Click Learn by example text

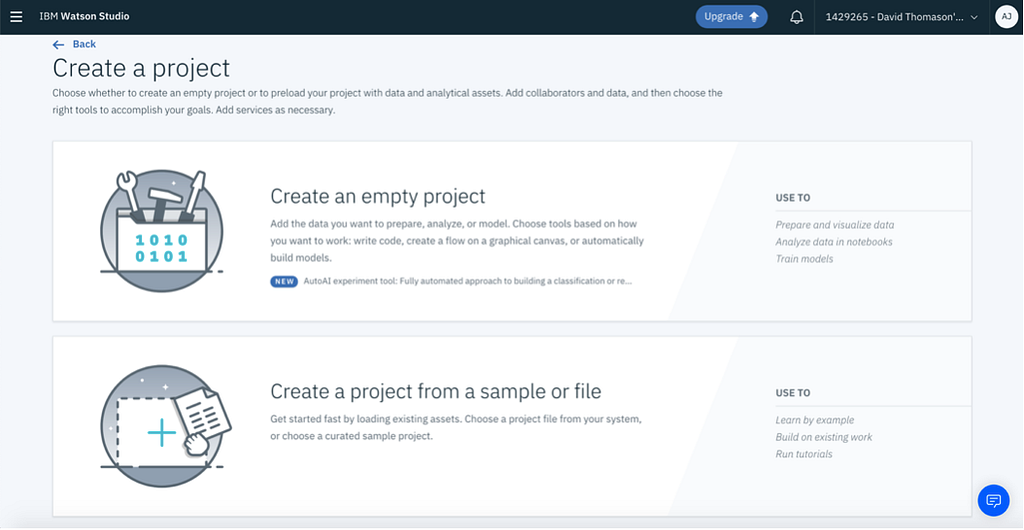tap(814, 420)
